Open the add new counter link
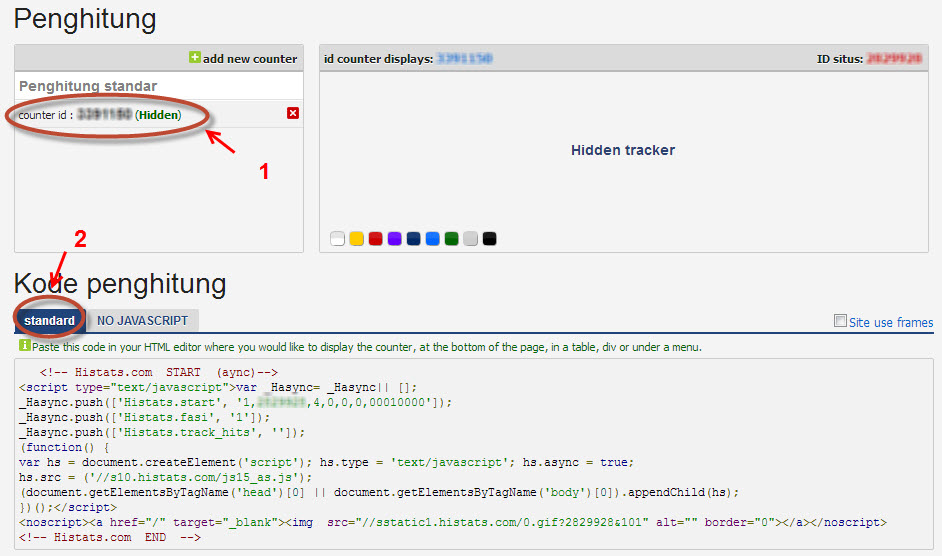942x556 pixels. pyautogui.click(x=250, y=59)
